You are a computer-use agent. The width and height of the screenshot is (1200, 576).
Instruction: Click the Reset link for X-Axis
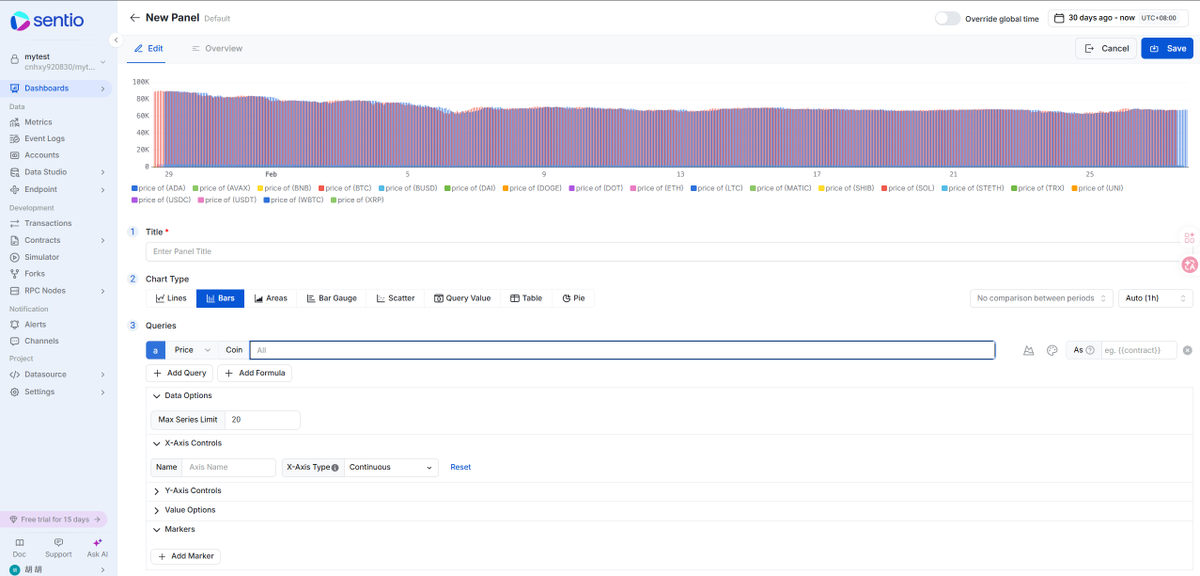[x=460, y=467]
